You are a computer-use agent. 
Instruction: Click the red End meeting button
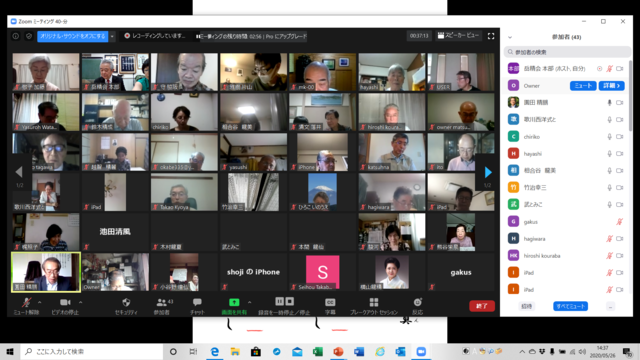(x=482, y=306)
